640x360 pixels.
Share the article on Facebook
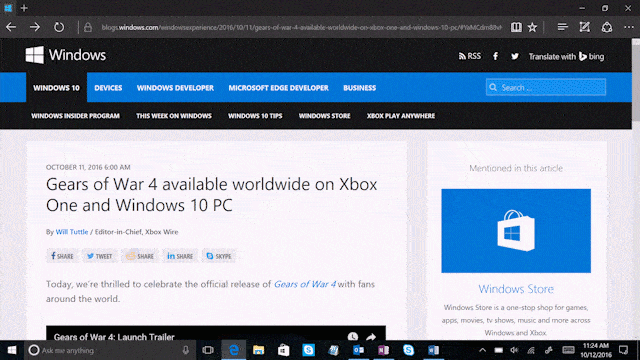pyautogui.click(x=62, y=256)
